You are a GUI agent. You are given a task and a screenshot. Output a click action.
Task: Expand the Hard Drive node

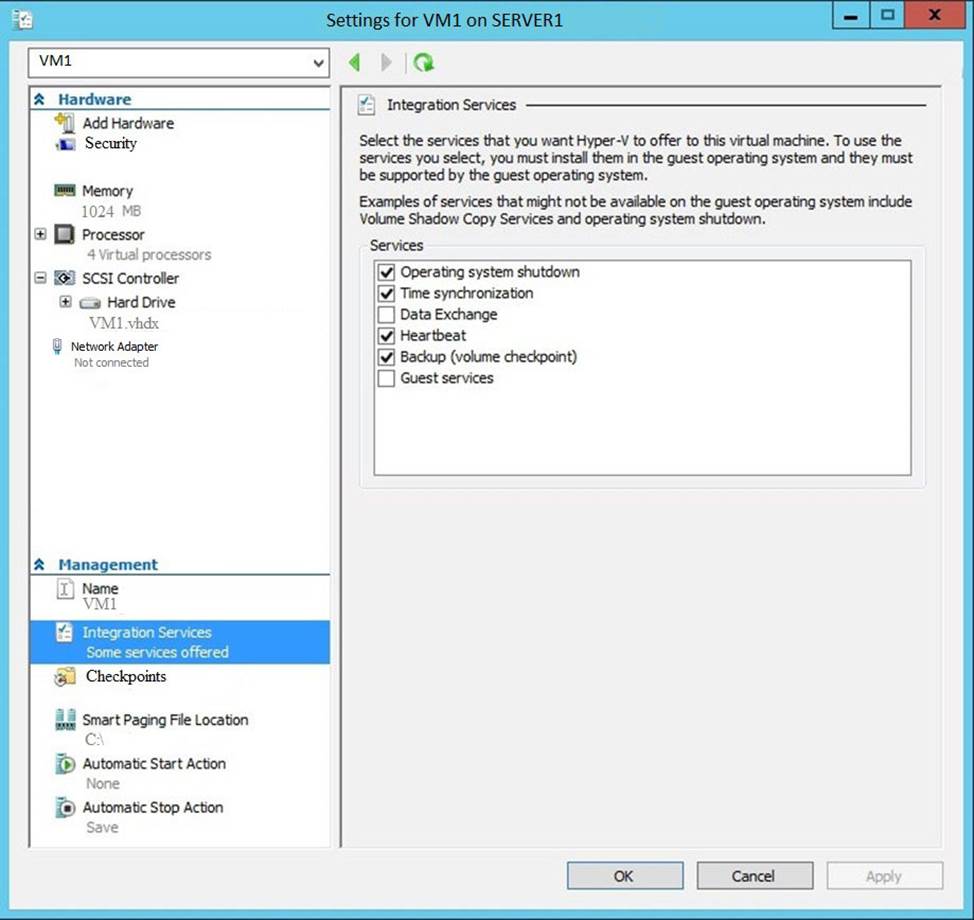(x=66, y=302)
